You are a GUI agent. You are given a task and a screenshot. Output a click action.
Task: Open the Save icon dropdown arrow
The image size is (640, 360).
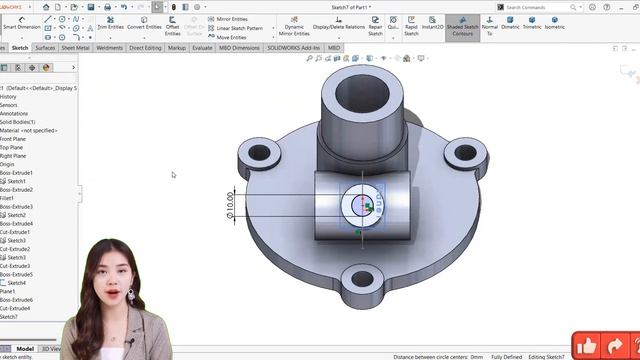tap(98, 7)
